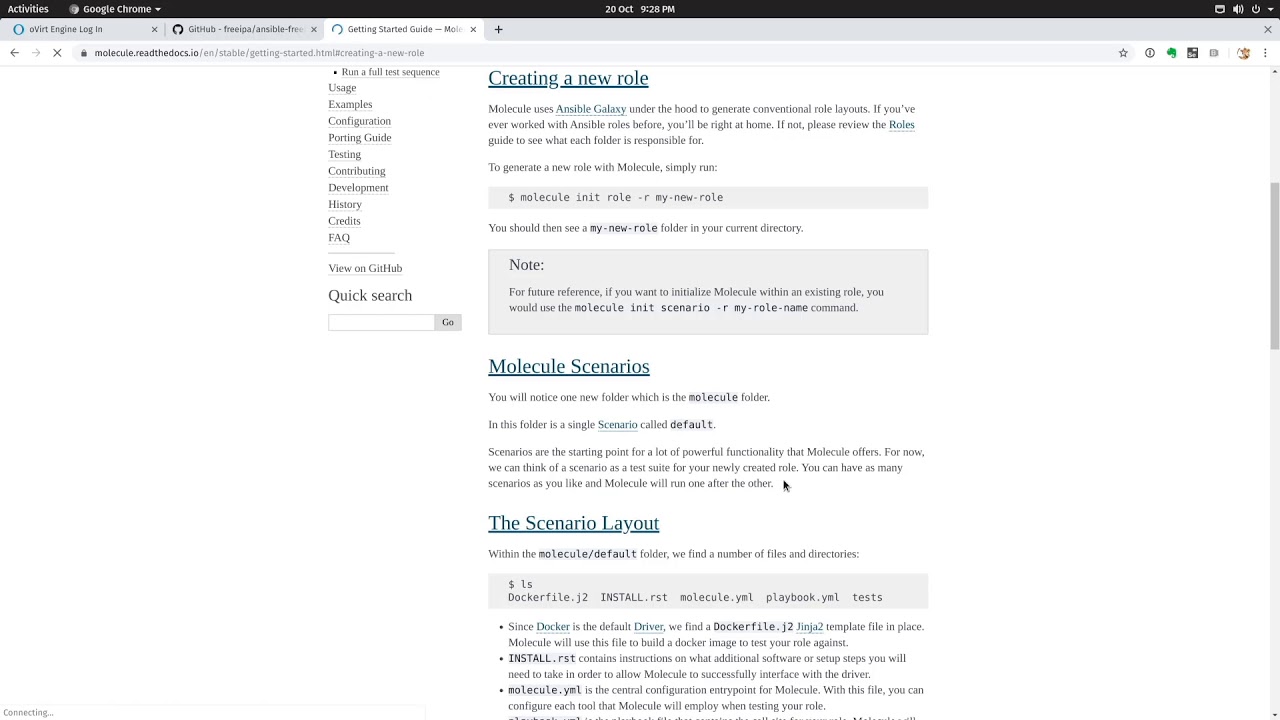Close the GitHub freeipa tab
Screen dimensions: 1280x720
pos(314,29)
